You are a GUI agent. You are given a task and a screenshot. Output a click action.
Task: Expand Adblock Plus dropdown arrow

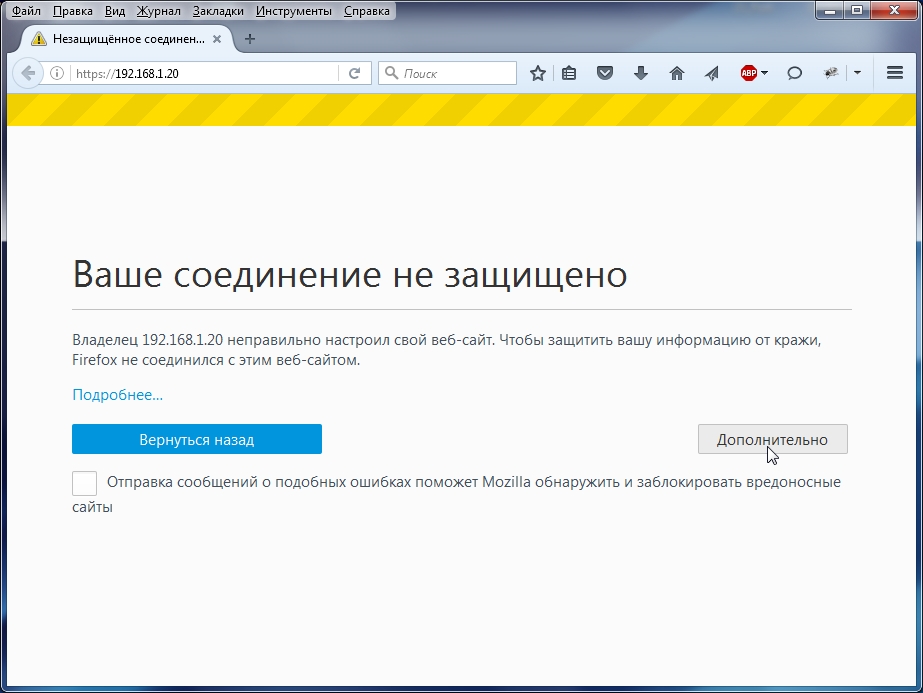click(x=765, y=73)
